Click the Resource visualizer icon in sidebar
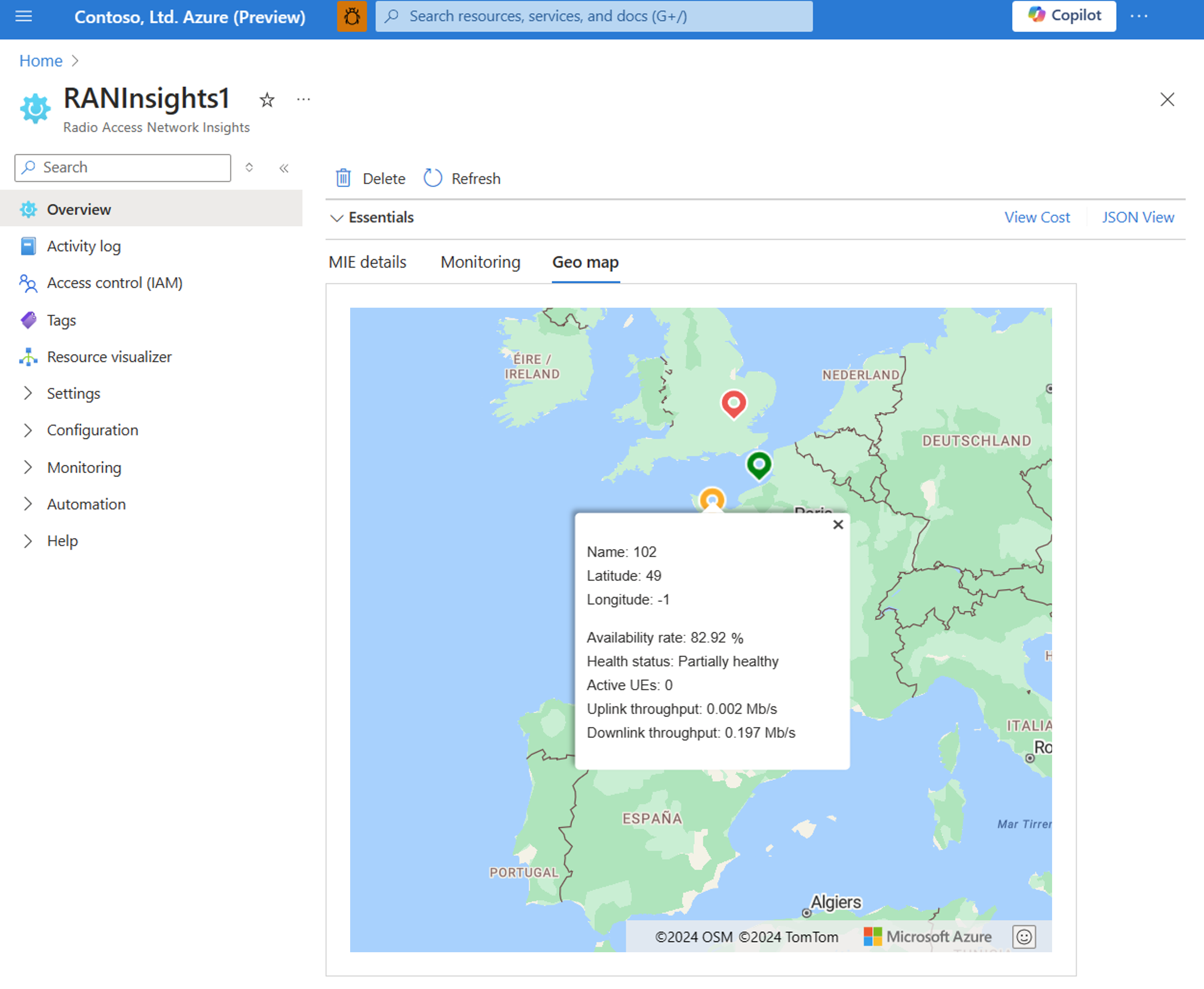The width and height of the screenshot is (1204, 989). (x=28, y=357)
